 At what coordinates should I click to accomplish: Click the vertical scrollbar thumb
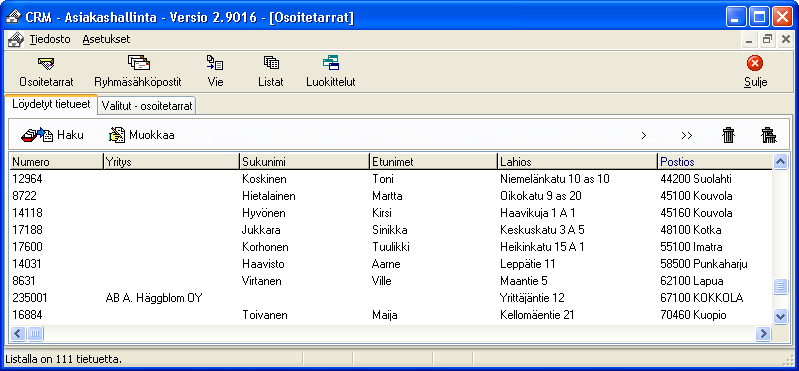[x=780, y=286]
